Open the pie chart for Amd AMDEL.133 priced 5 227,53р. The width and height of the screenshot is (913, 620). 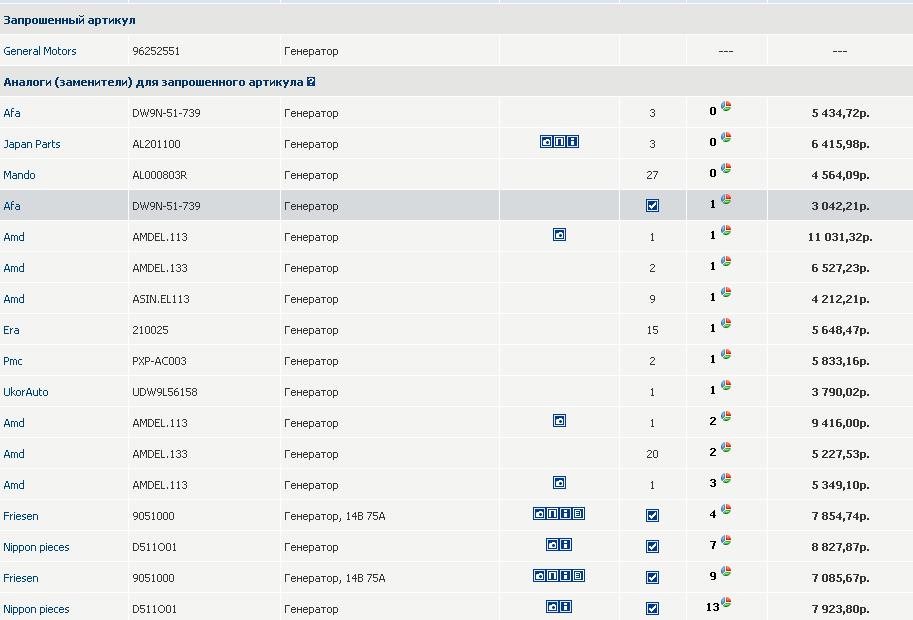[x=726, y=447]
